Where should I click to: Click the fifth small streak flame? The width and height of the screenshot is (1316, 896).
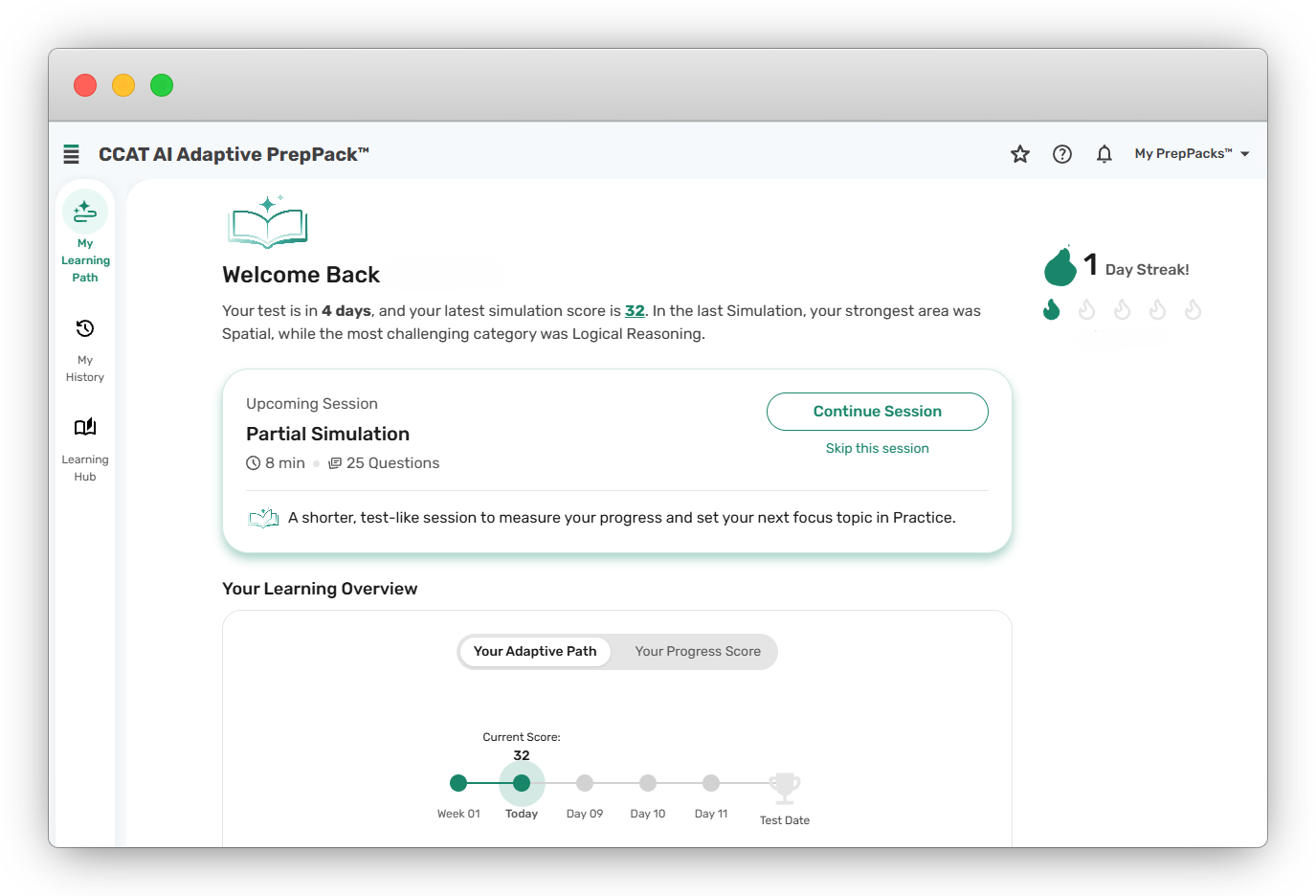(x=1193, y=309)
